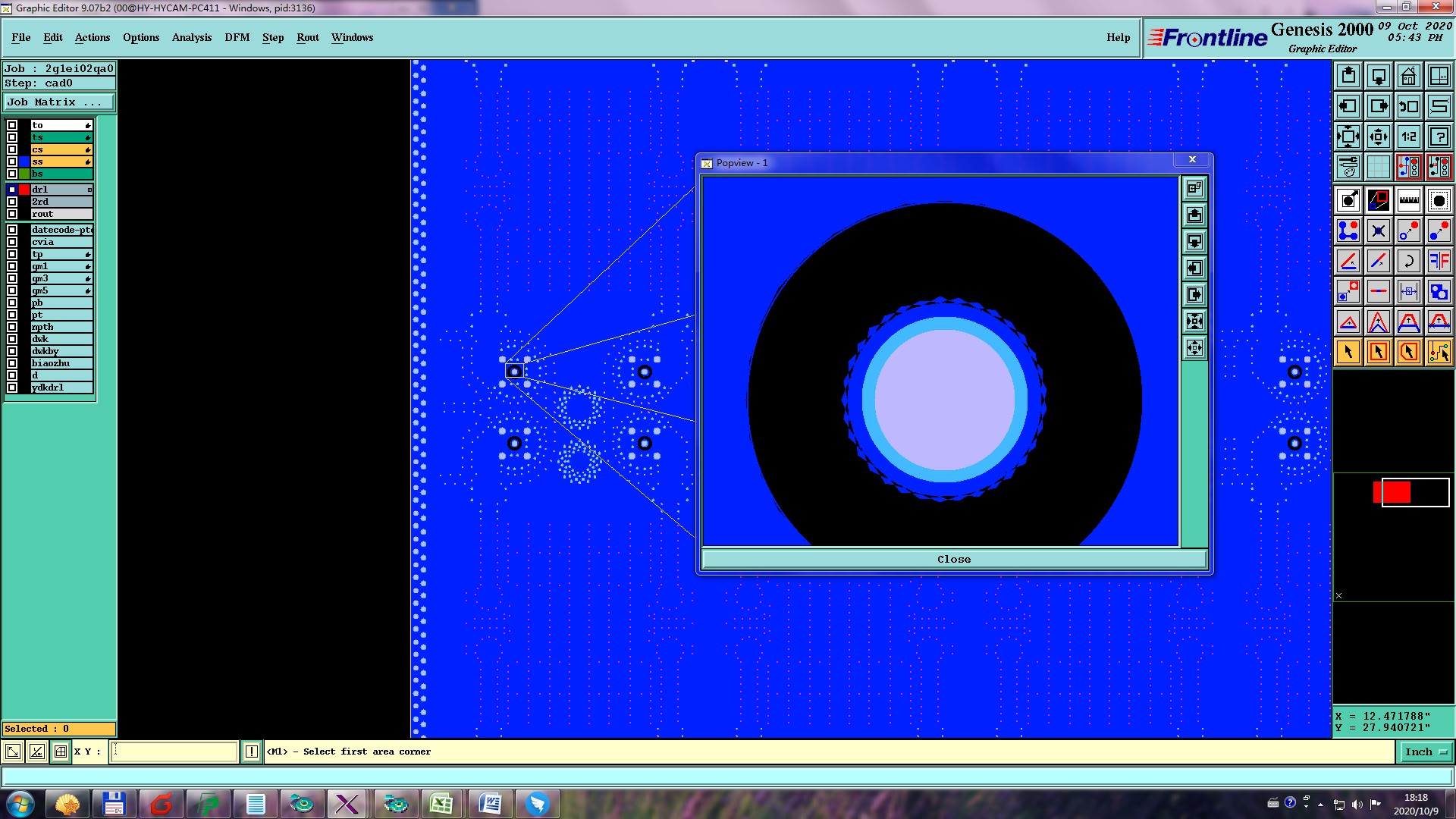This screenshot has width=1456, height=819.
Task: Click the net select arrow tool
Action: point(1439,352)
